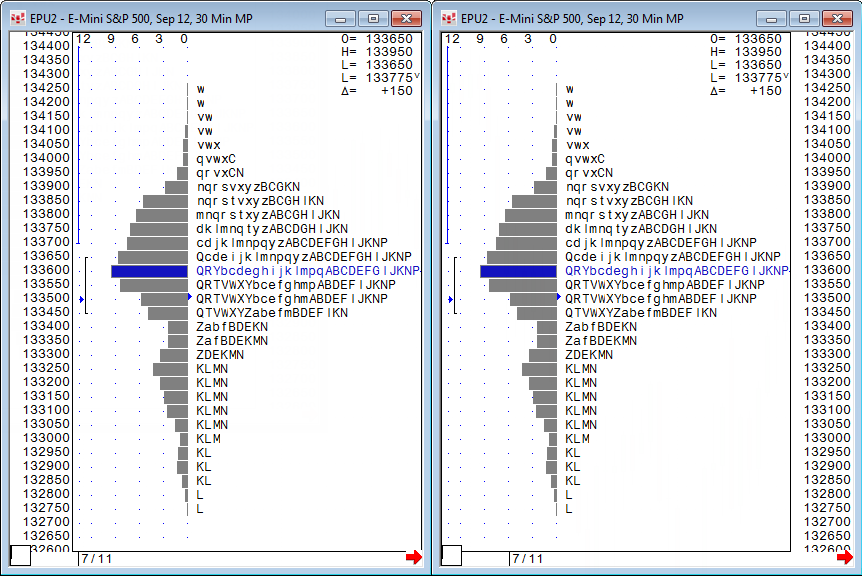Maximize the left EPU2 chart window
The image size is (862, 576).
point(373,19)
